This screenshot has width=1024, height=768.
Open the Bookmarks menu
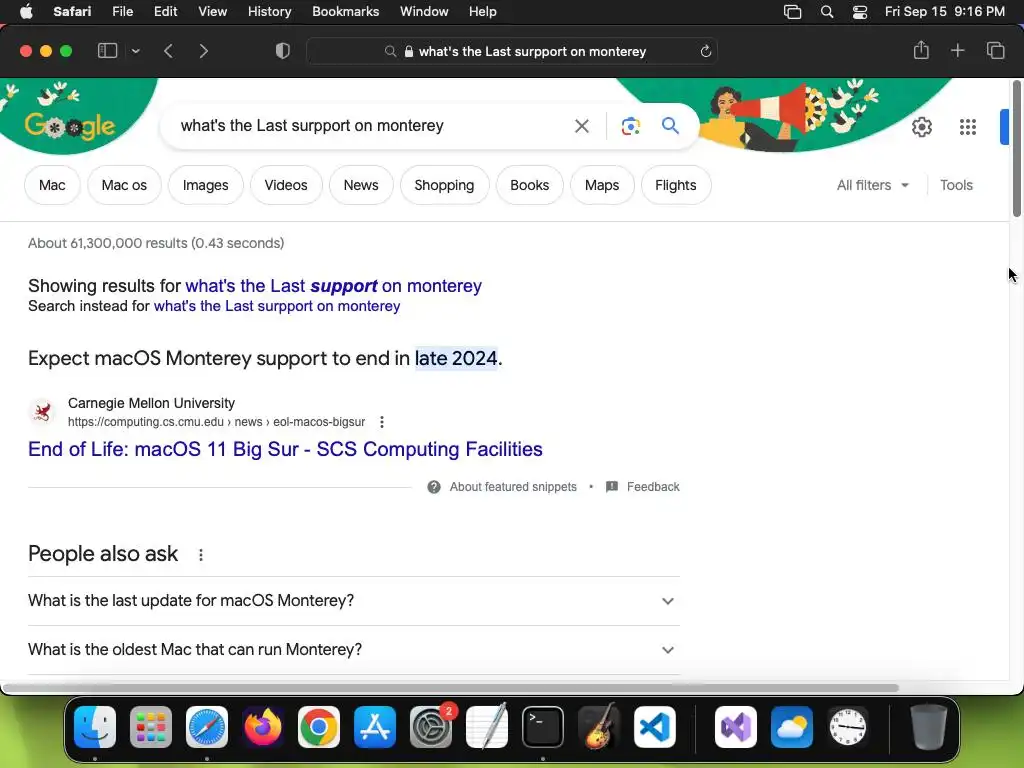[x=345, y=12]
